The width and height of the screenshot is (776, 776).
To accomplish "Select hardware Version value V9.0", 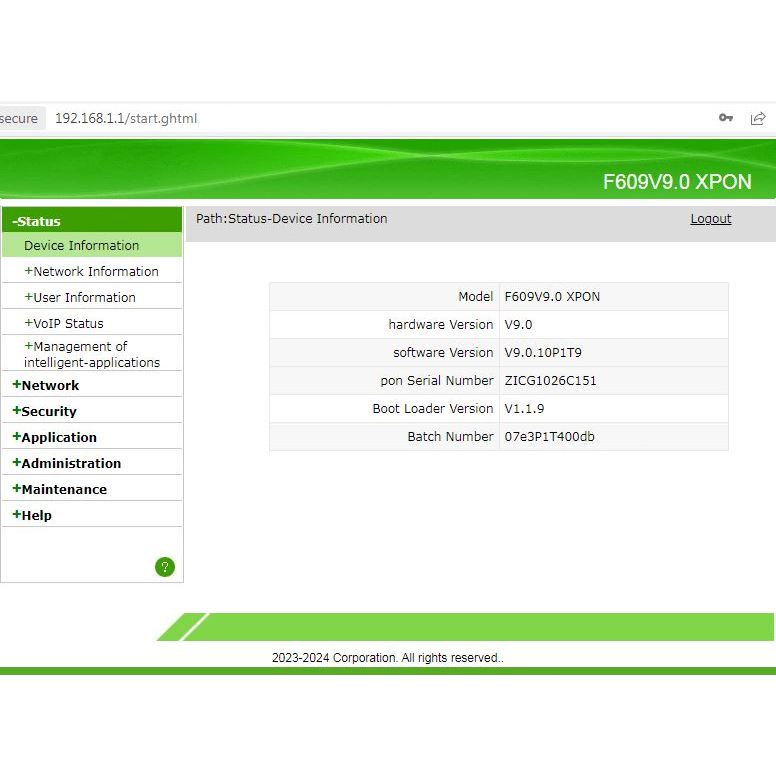I will point(518,325).
